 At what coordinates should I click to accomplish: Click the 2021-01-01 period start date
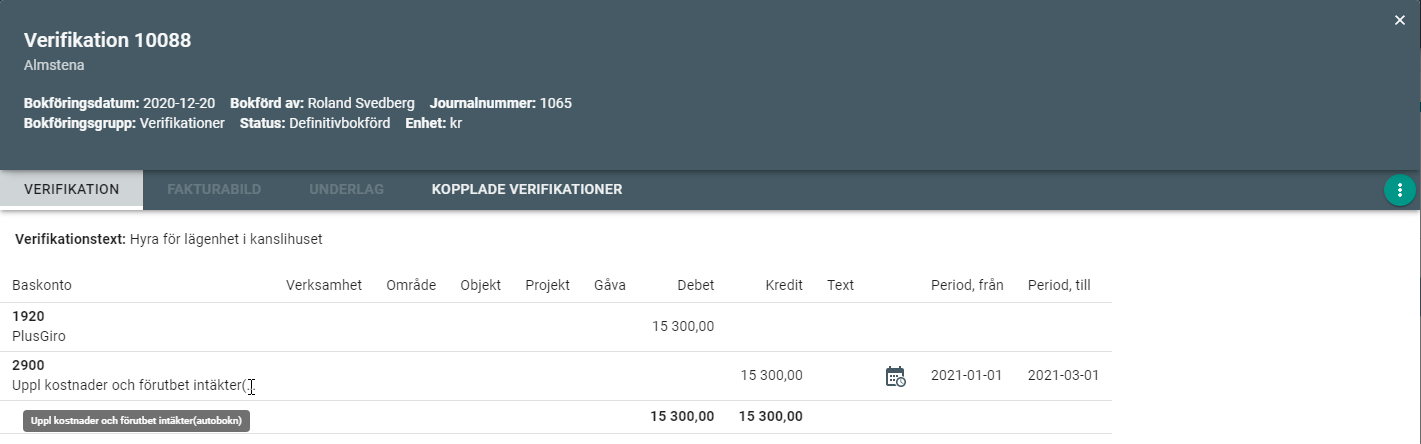pos(966,376)
